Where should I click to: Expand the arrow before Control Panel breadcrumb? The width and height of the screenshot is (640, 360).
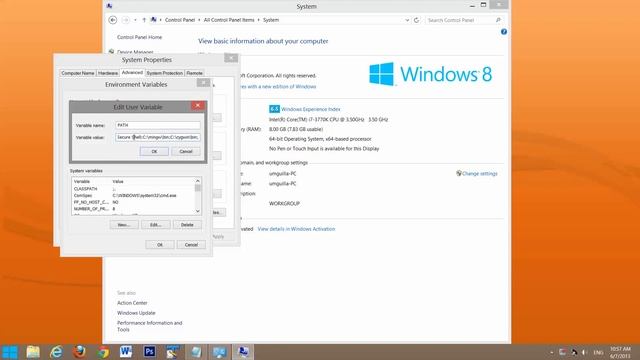pos(160,20)
